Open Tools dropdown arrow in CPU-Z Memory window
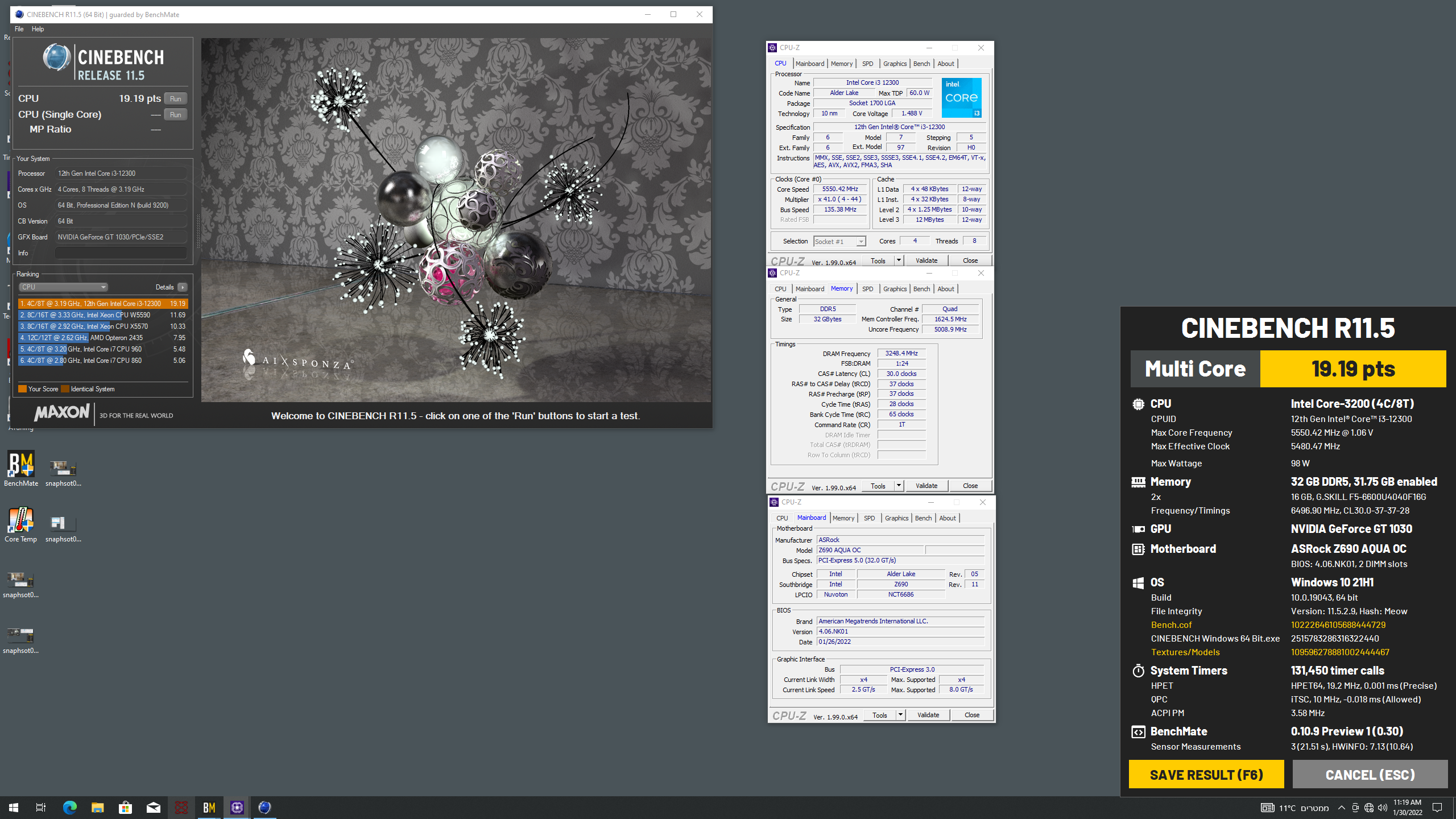Screen dimensions: 1456x819 tap(899, 486)
